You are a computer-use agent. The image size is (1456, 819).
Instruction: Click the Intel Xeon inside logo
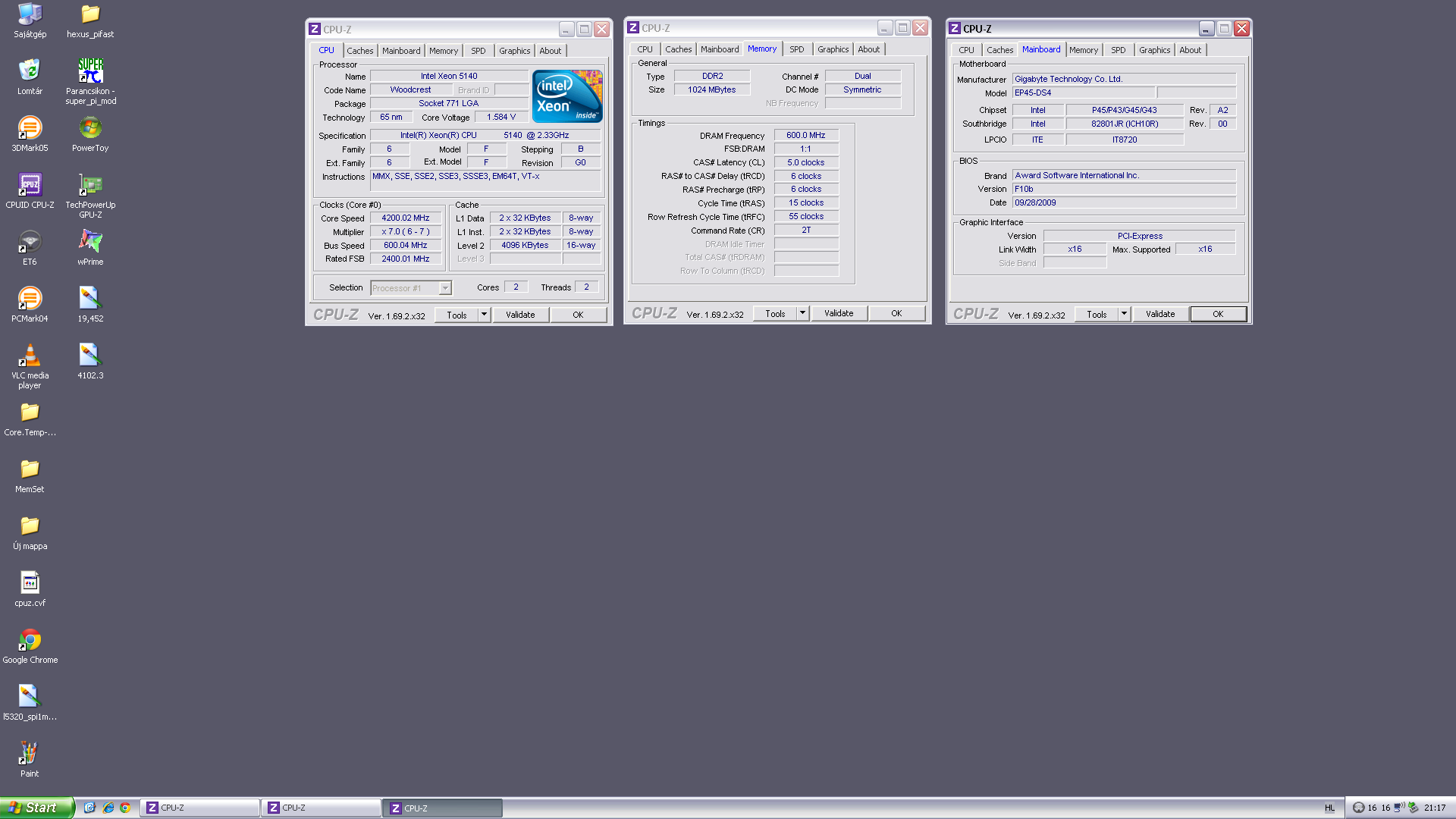point(567,96)
